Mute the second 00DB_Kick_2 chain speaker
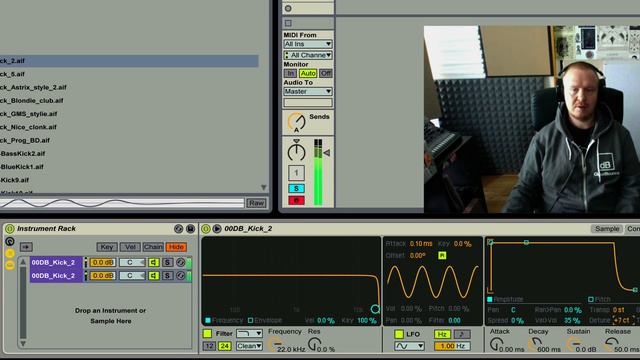Screen dimensions: 640x360 point(154,276)
